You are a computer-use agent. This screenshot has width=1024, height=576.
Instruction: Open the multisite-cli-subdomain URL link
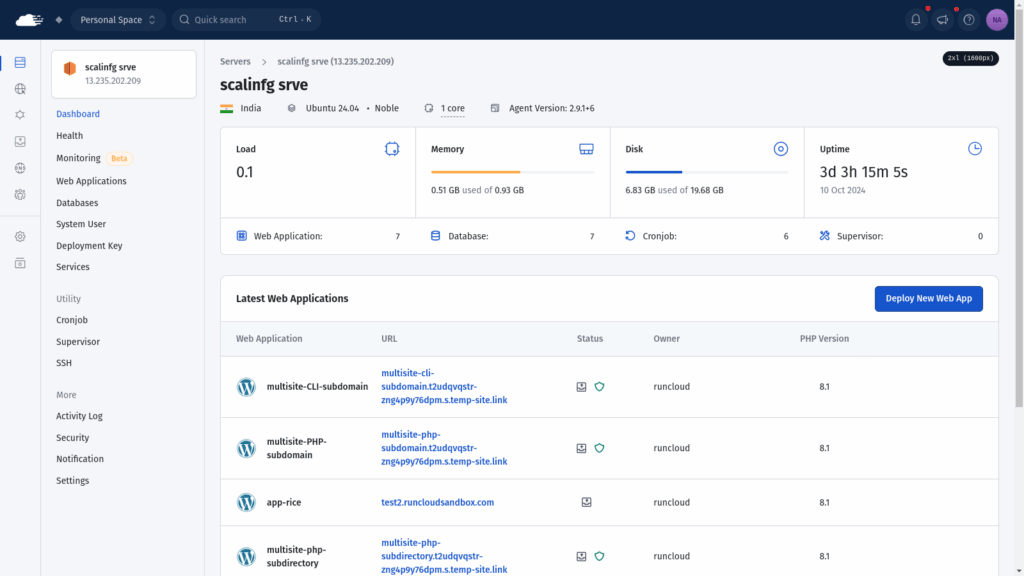[444, 387]
